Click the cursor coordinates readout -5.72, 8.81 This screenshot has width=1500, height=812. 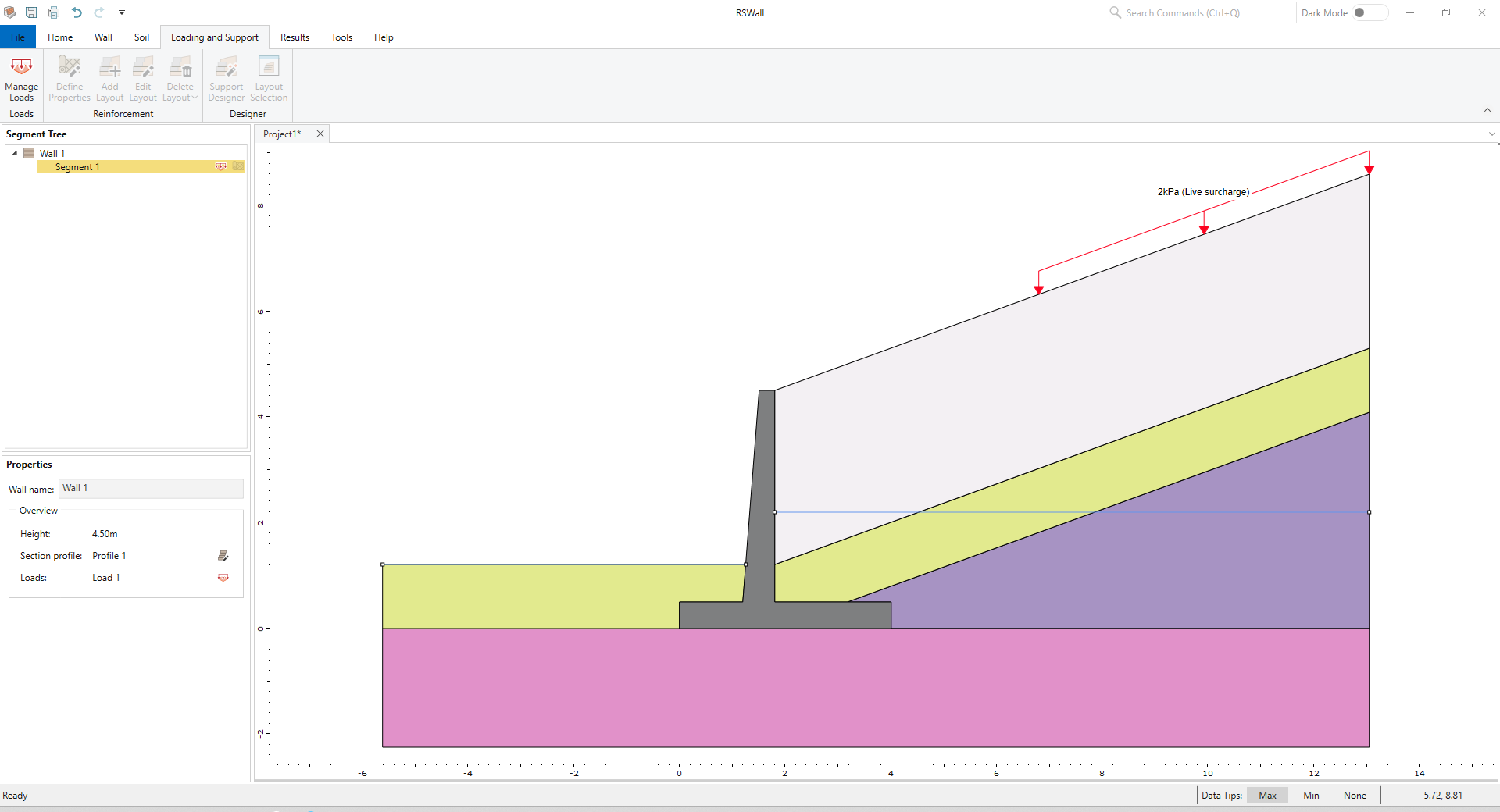[x=1441, y=796]
